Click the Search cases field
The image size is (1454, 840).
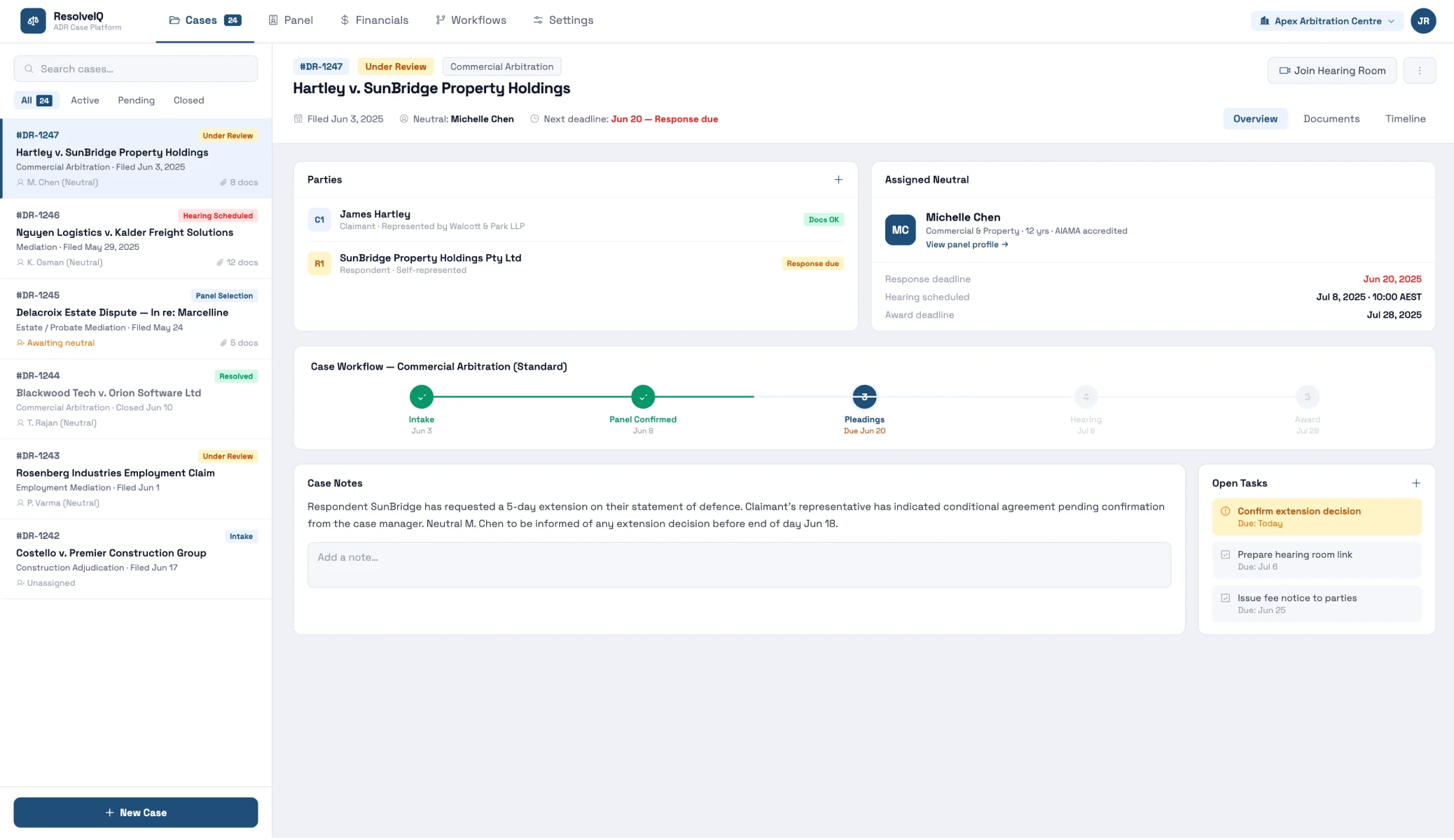click(136, 69)
